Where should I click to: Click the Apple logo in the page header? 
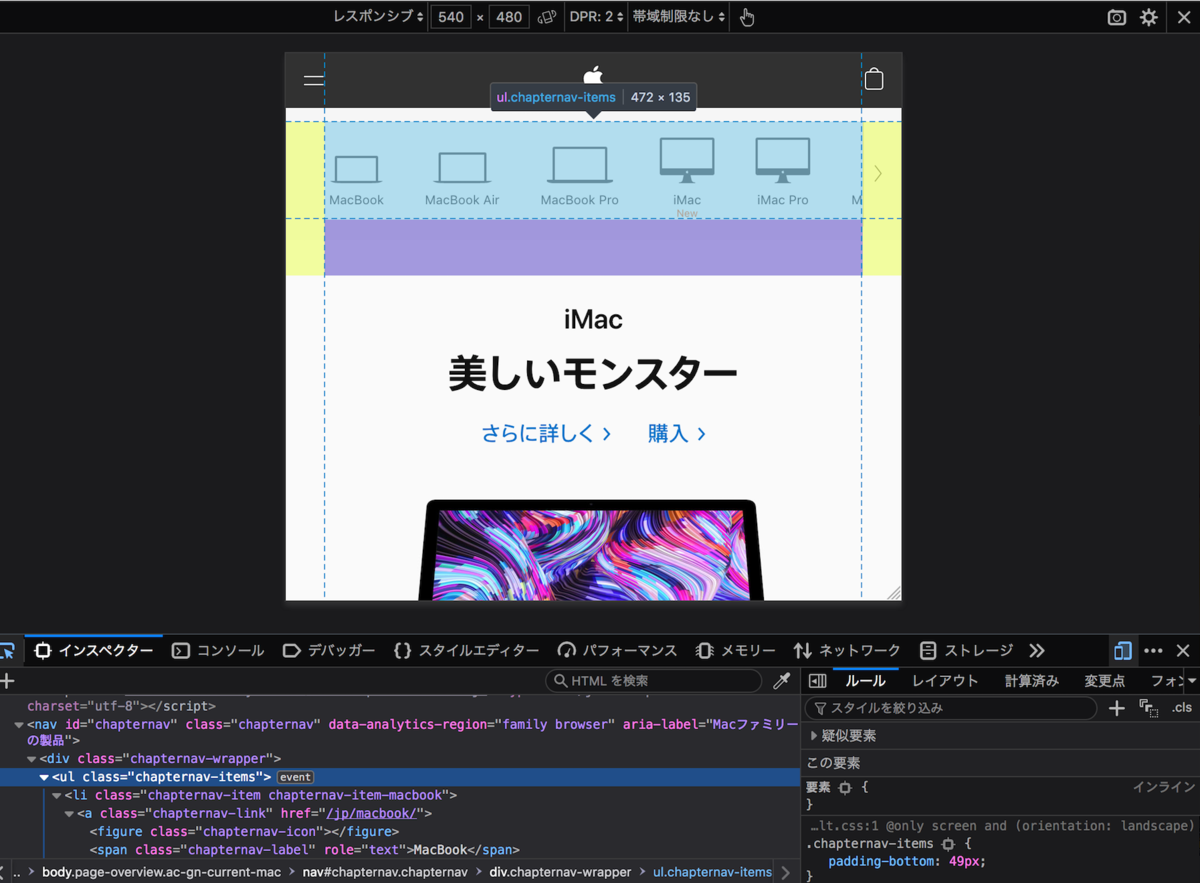tap(593, 75)
